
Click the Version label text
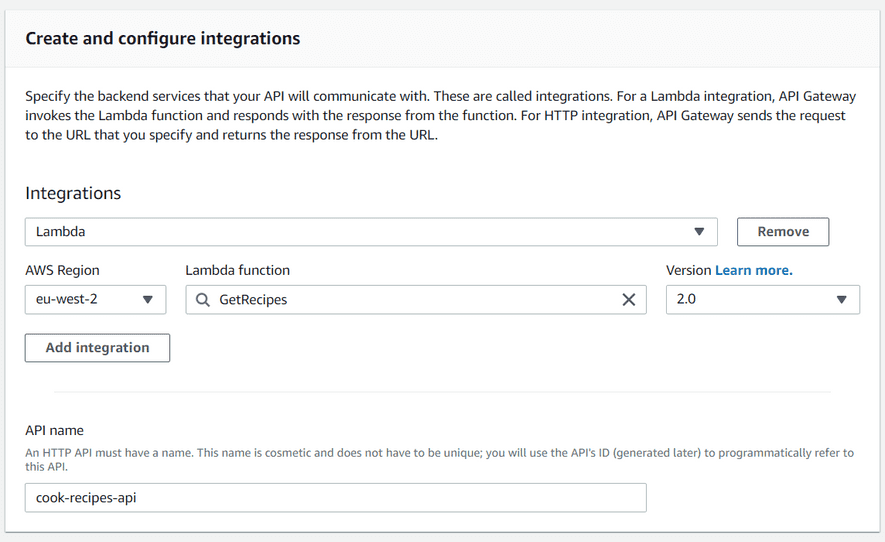[689, 270]
